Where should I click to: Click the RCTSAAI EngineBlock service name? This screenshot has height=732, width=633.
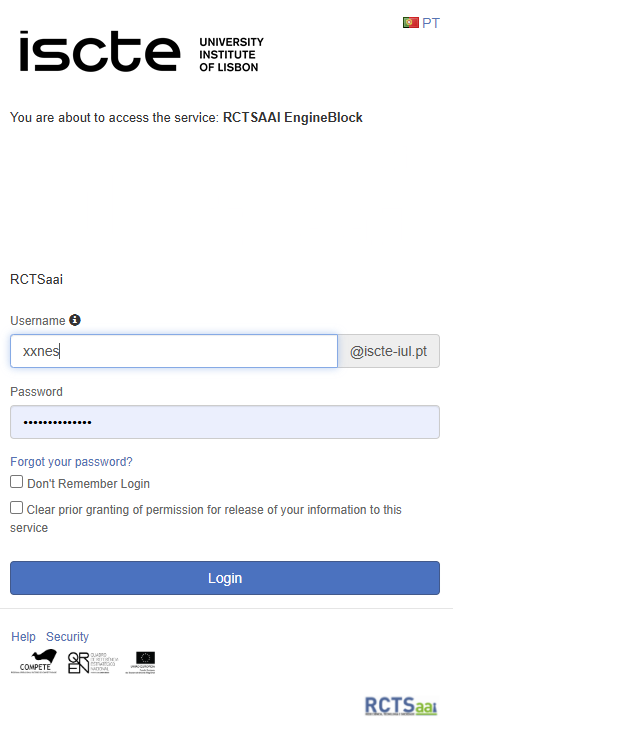(292, 118)
